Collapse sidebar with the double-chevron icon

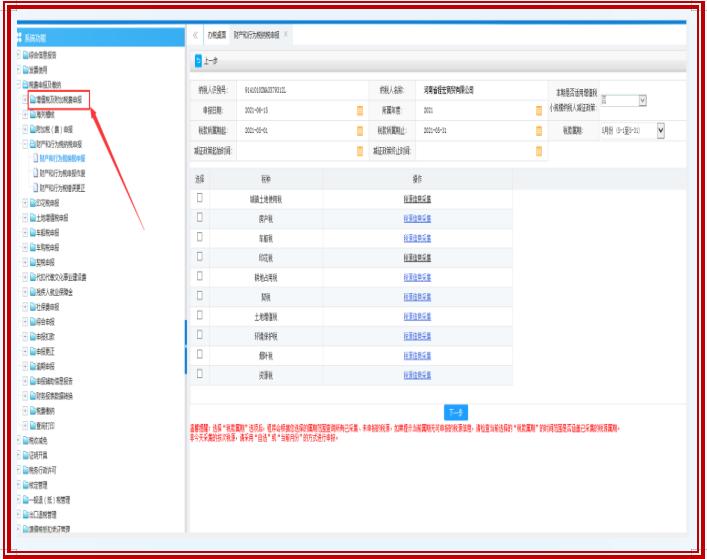point(195,35)
